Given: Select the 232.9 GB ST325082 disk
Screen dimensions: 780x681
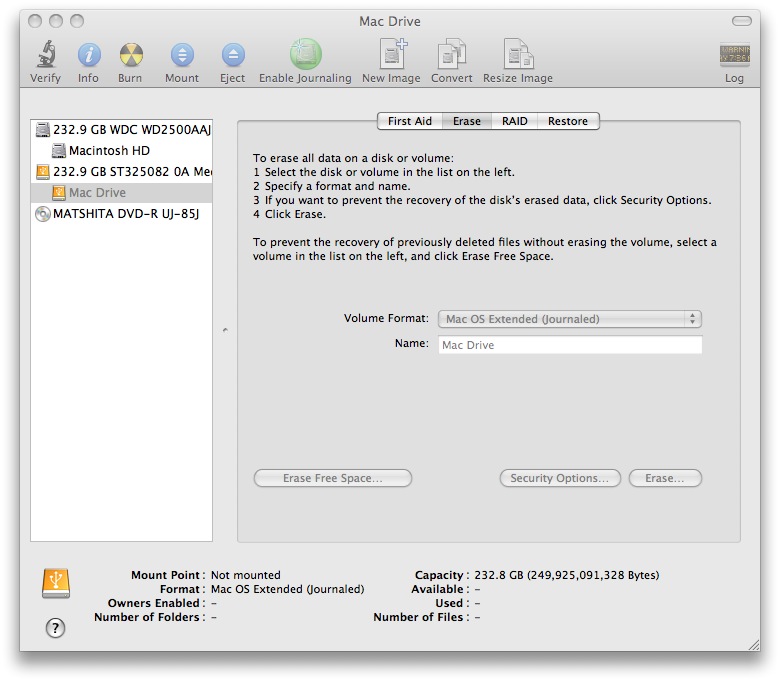Looking at the screenshot, I should [121, 172].
